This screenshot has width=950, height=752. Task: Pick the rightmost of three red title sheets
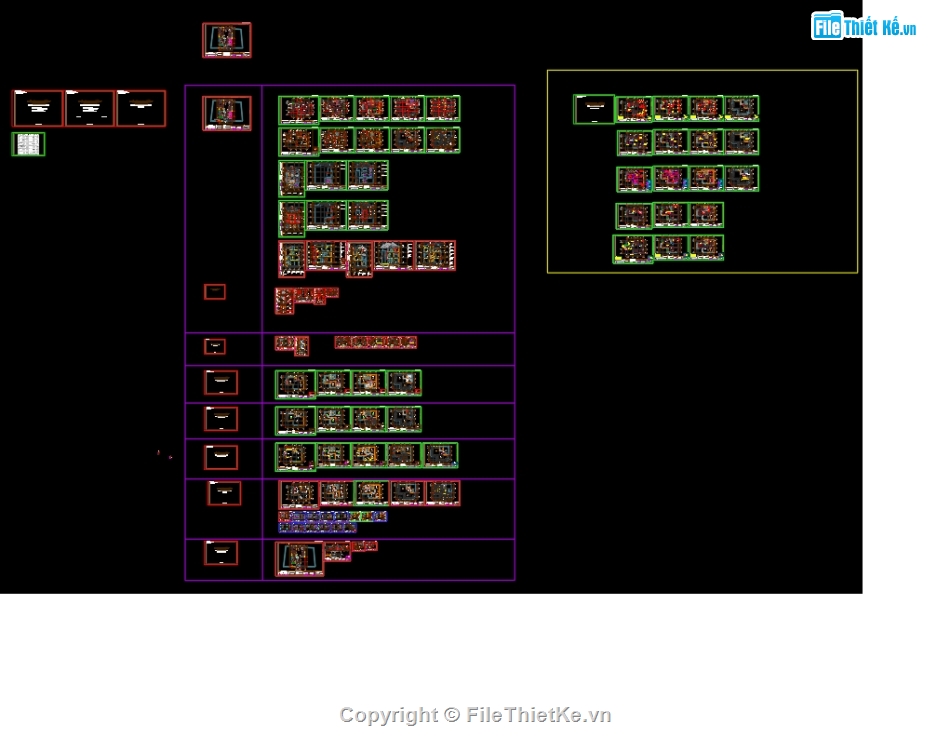(141, 108)
